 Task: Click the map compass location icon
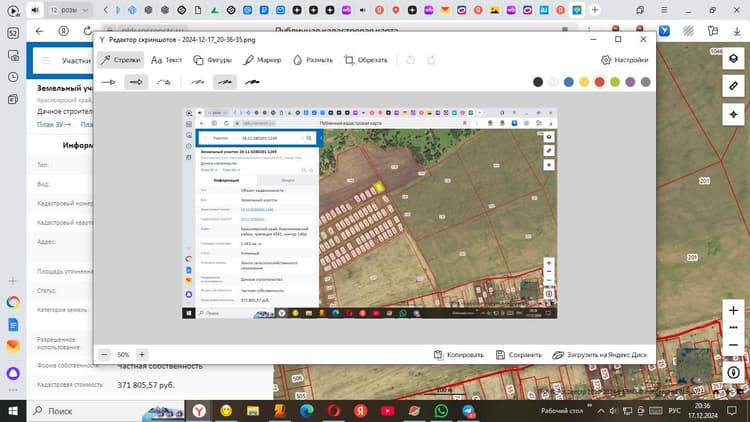(x=733, y=372)
